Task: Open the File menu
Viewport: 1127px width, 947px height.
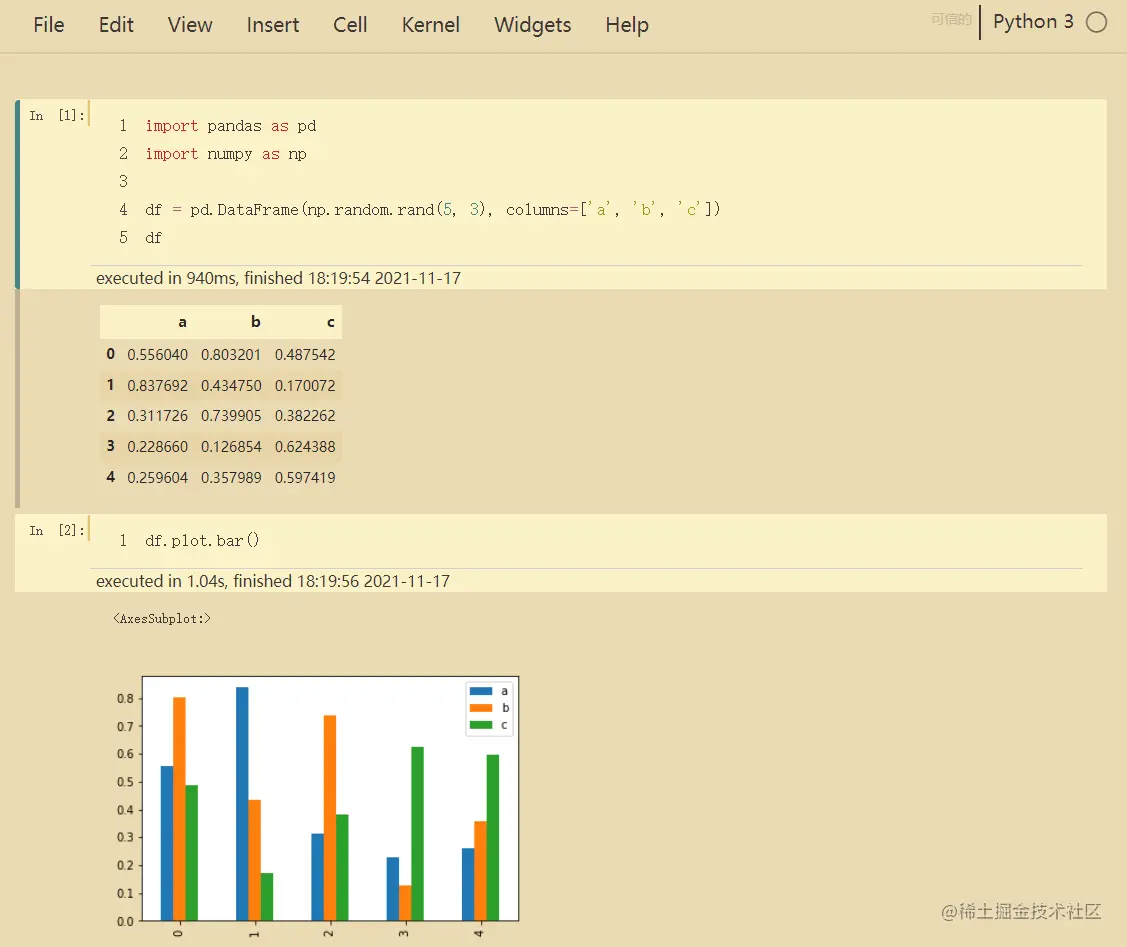Action: 49,25
